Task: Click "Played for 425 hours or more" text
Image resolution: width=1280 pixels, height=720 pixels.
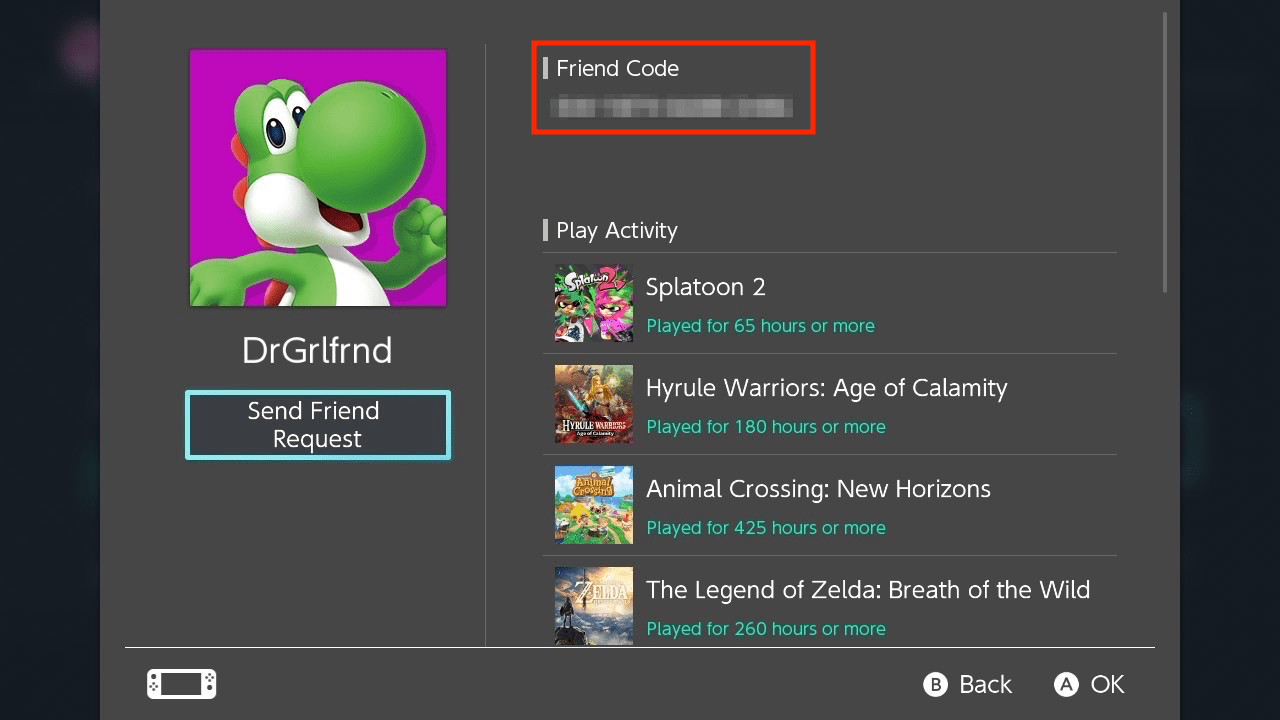Action: click(x=765, y=527)
